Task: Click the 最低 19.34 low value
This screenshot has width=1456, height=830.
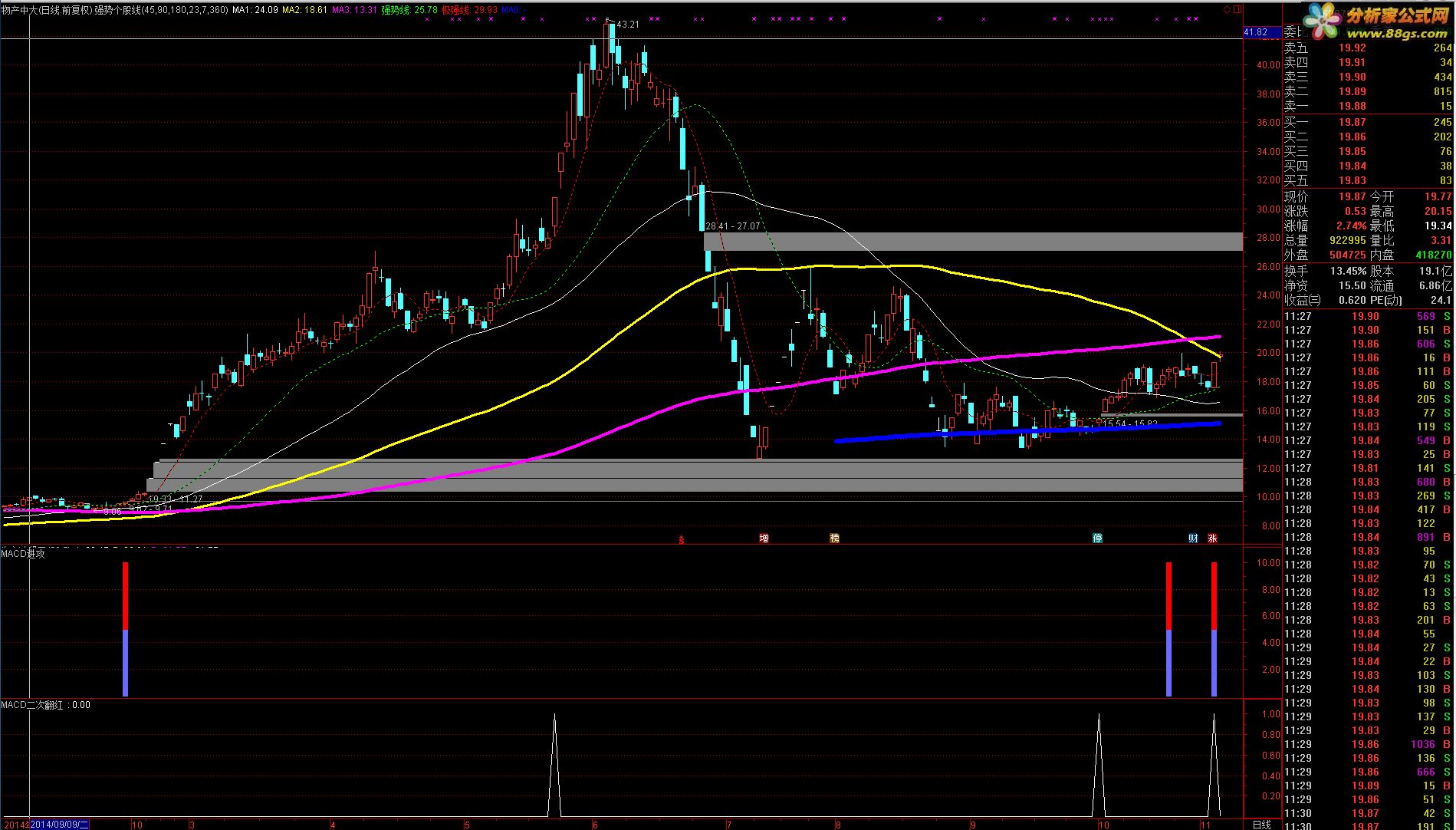Action: pyautogui.click(x=1438, y=226)
